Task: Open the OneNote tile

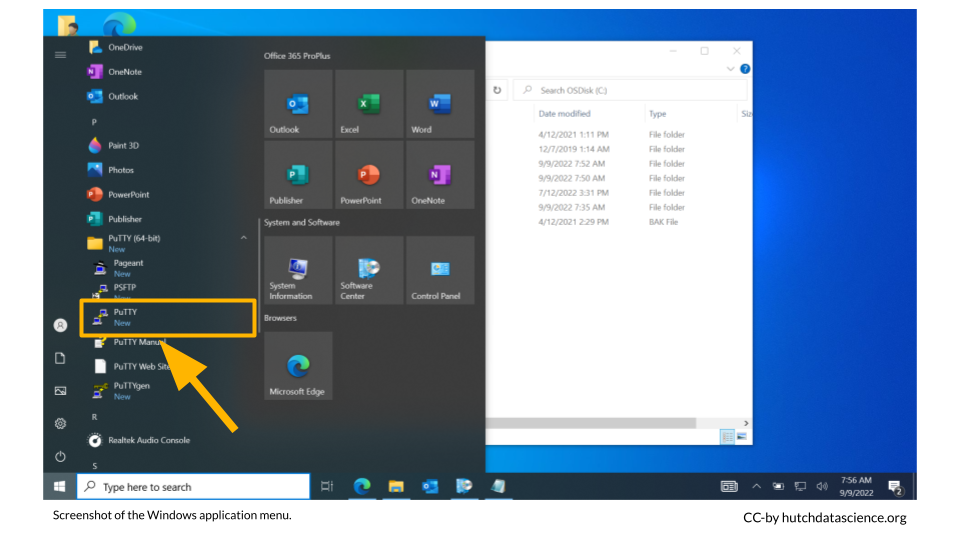Action: 440,174
